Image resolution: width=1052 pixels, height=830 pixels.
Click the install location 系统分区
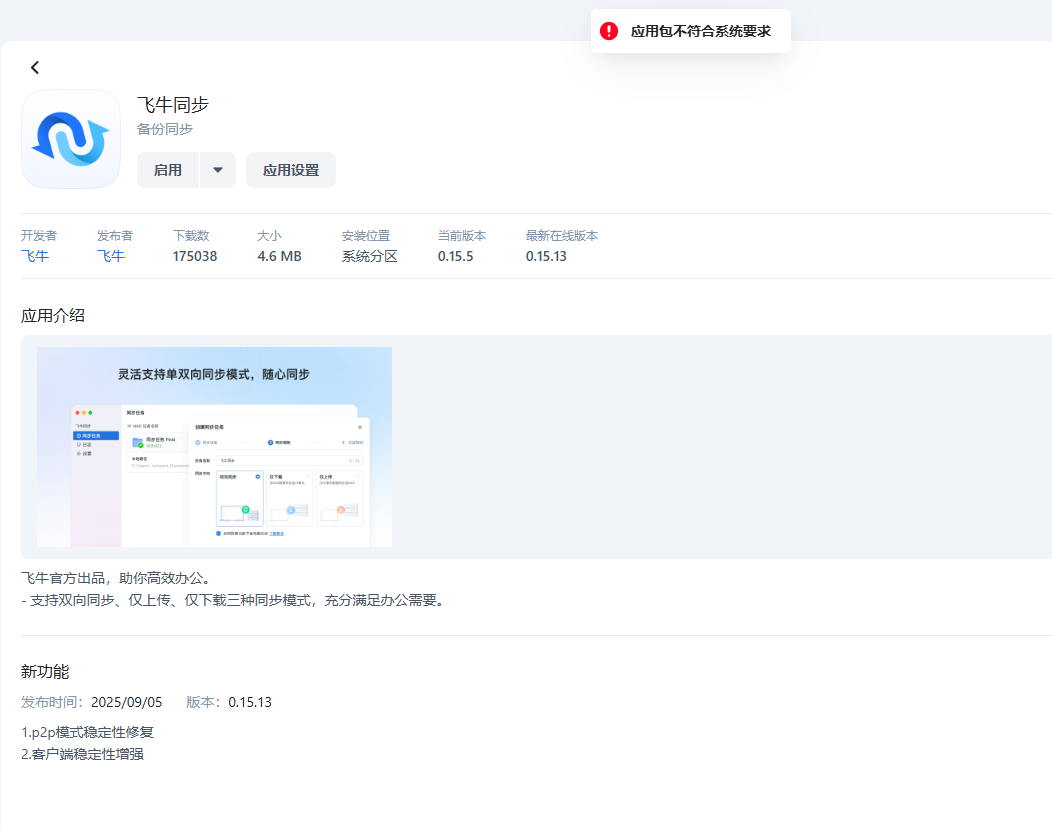[370, 256]
